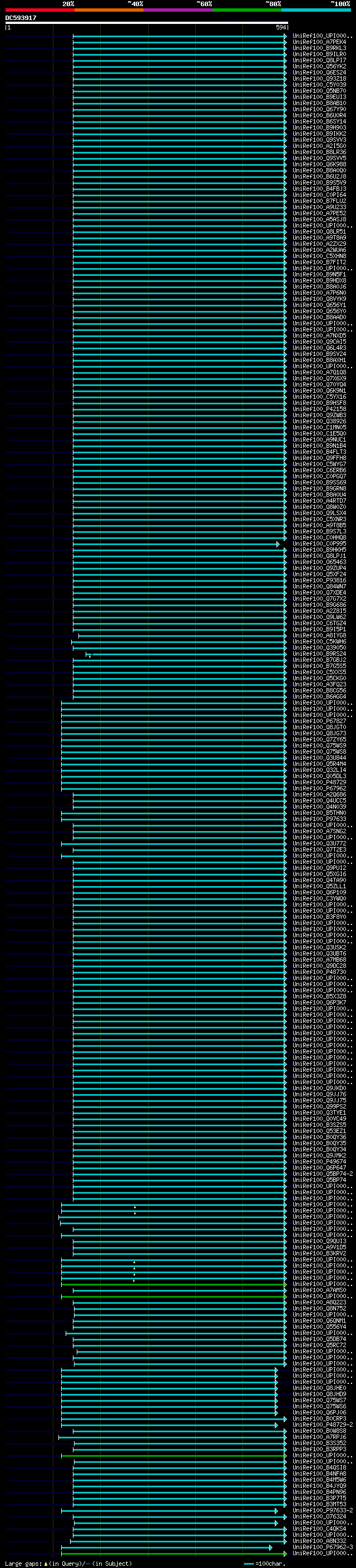Click hit UniRef100_B4OSI8
Image resolution: width=356 pixels, height=1568 pixels.
[x=319, y=1467]
